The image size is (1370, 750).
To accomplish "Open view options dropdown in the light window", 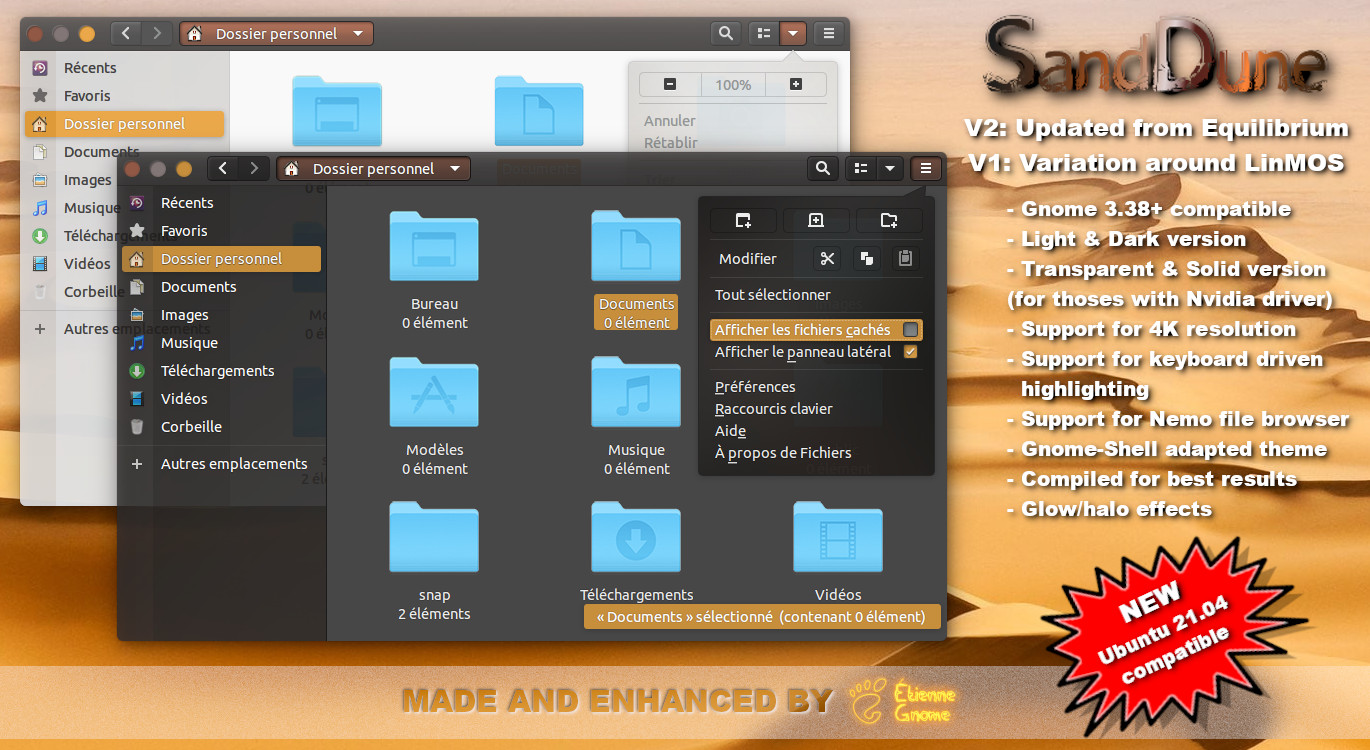I will (x=792, y=34).
